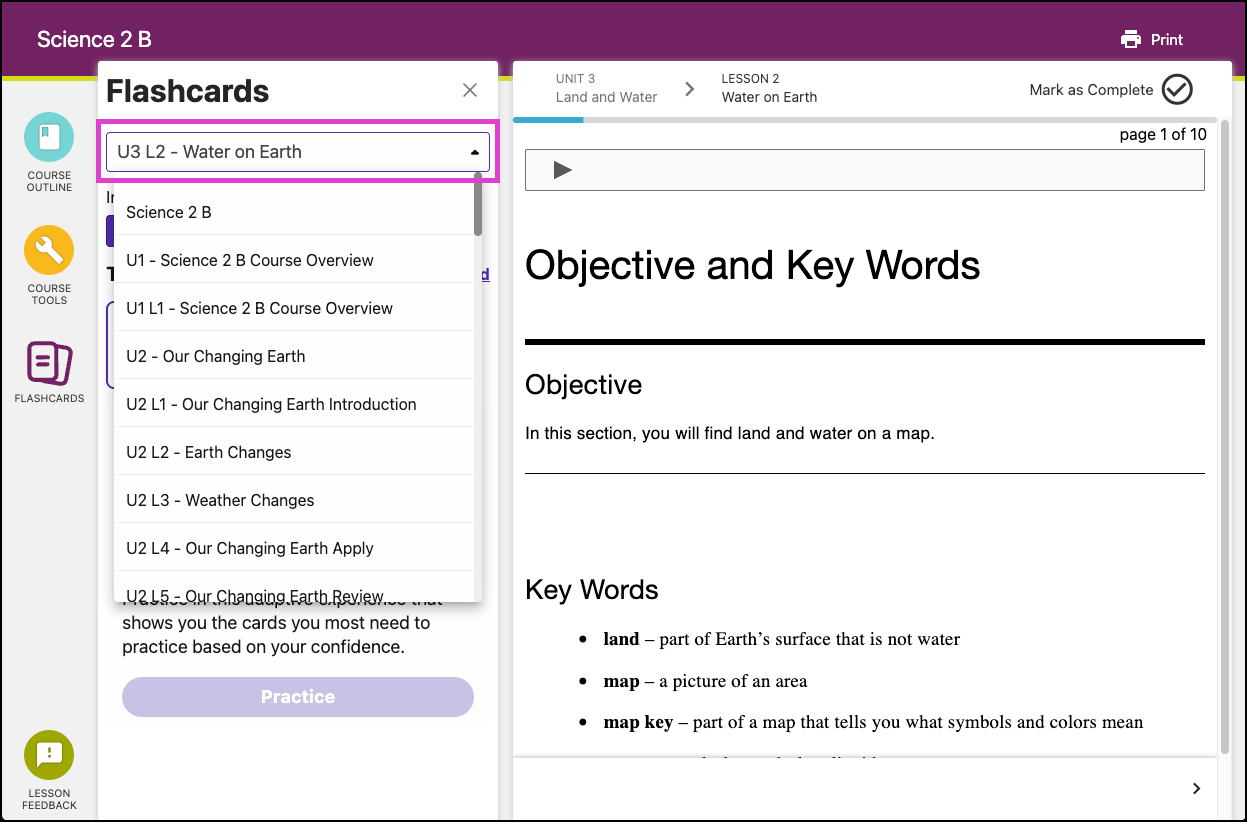Go to the next page arrow
The height and width of the screenshot is (822, 1247).
(1197, 789)
